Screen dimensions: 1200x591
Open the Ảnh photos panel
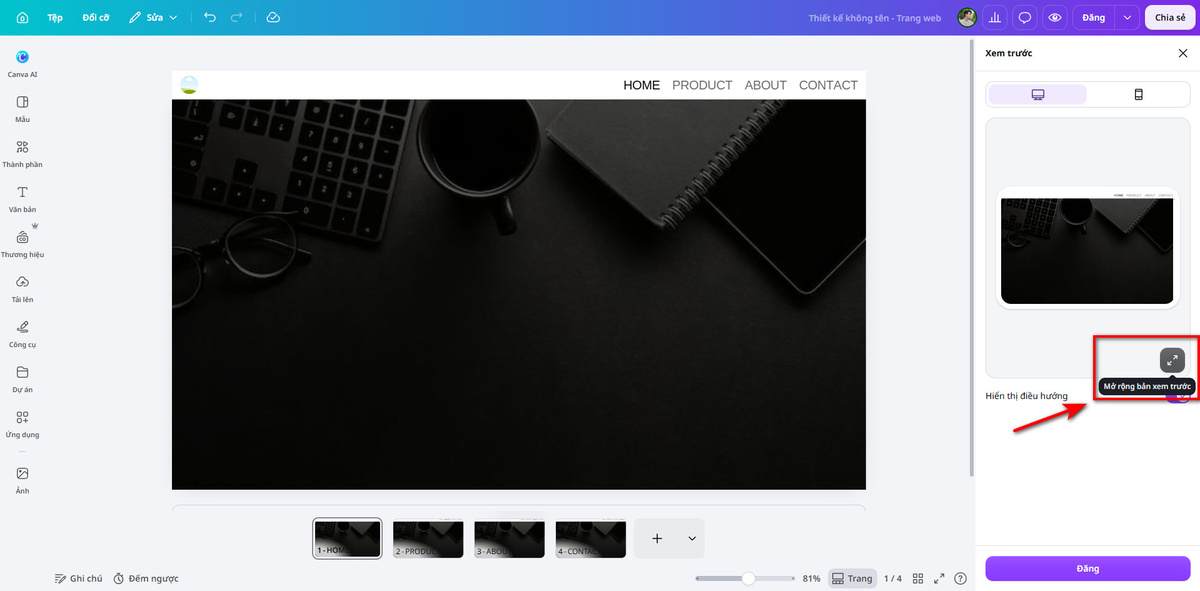point(22,479)
